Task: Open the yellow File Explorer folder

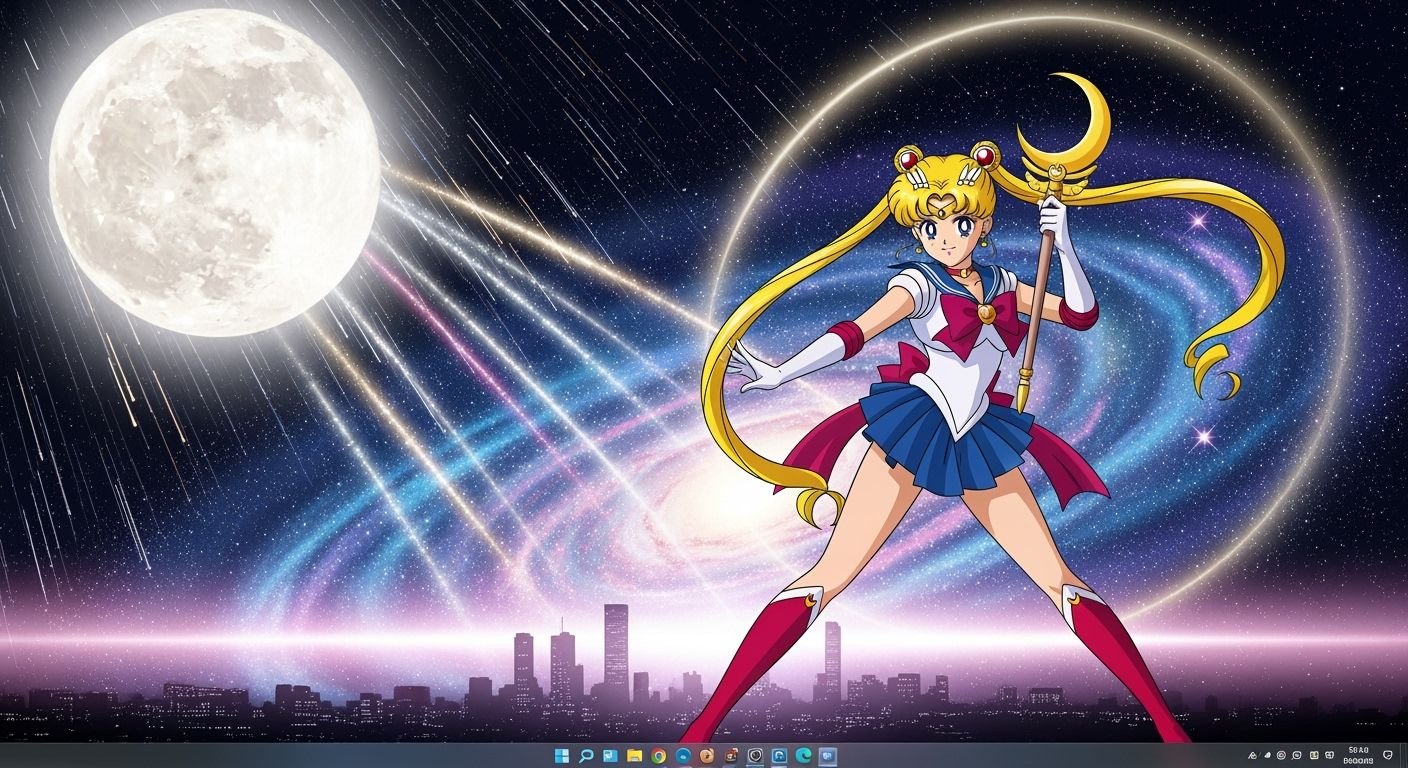Action: pos(634,756)
